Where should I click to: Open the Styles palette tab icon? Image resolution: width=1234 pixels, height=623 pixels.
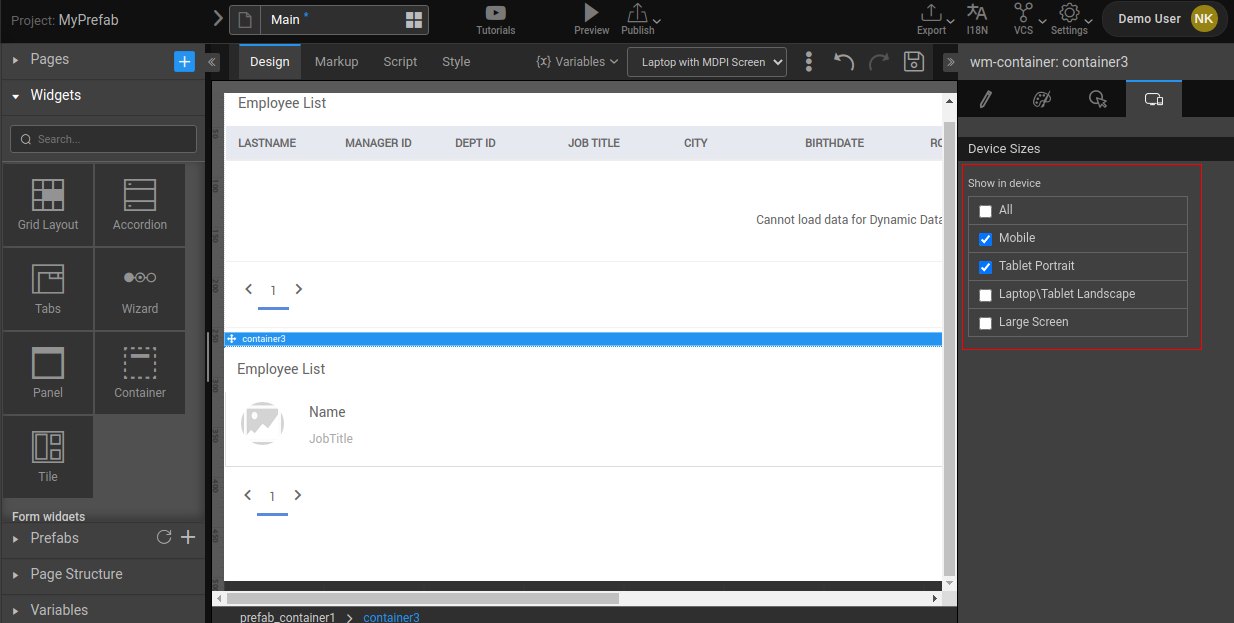[x=1041, y=99]
